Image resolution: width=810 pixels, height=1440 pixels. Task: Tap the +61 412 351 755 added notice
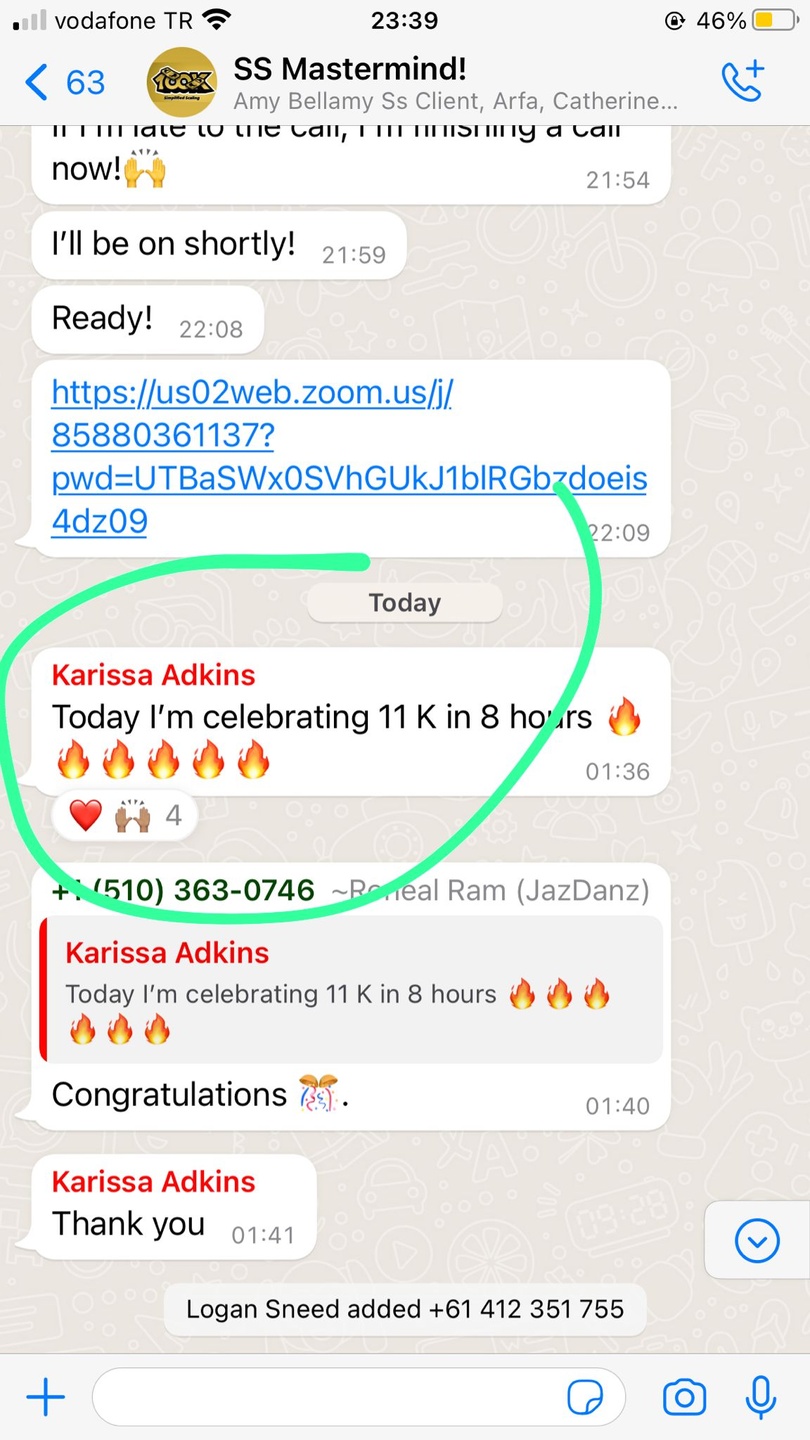coord(405,1308)
